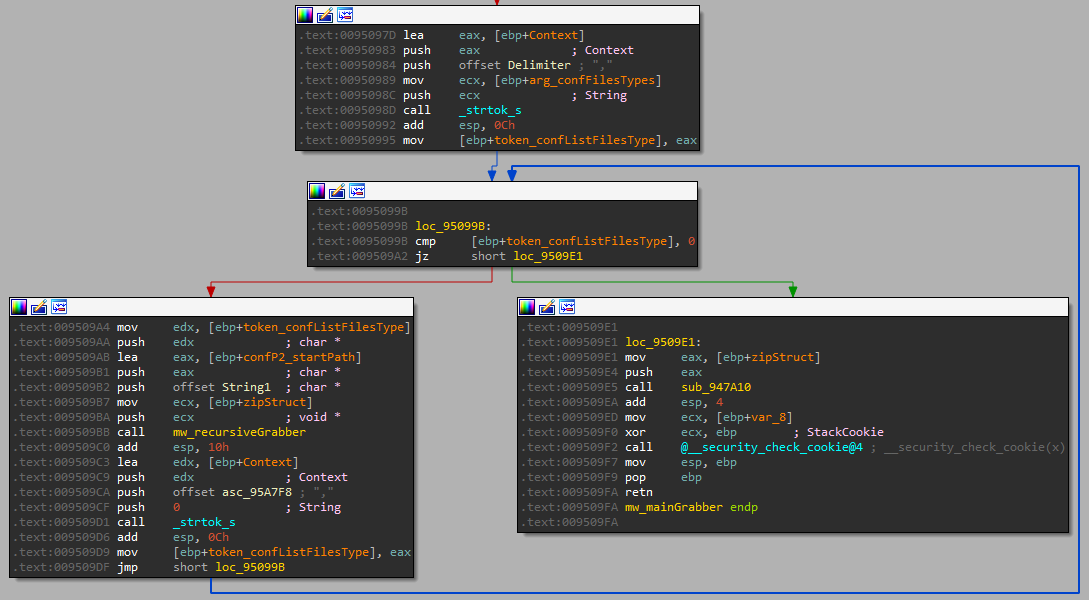Click pencil edit icon on mw_recursiveGrabber block

click(39, 307)
